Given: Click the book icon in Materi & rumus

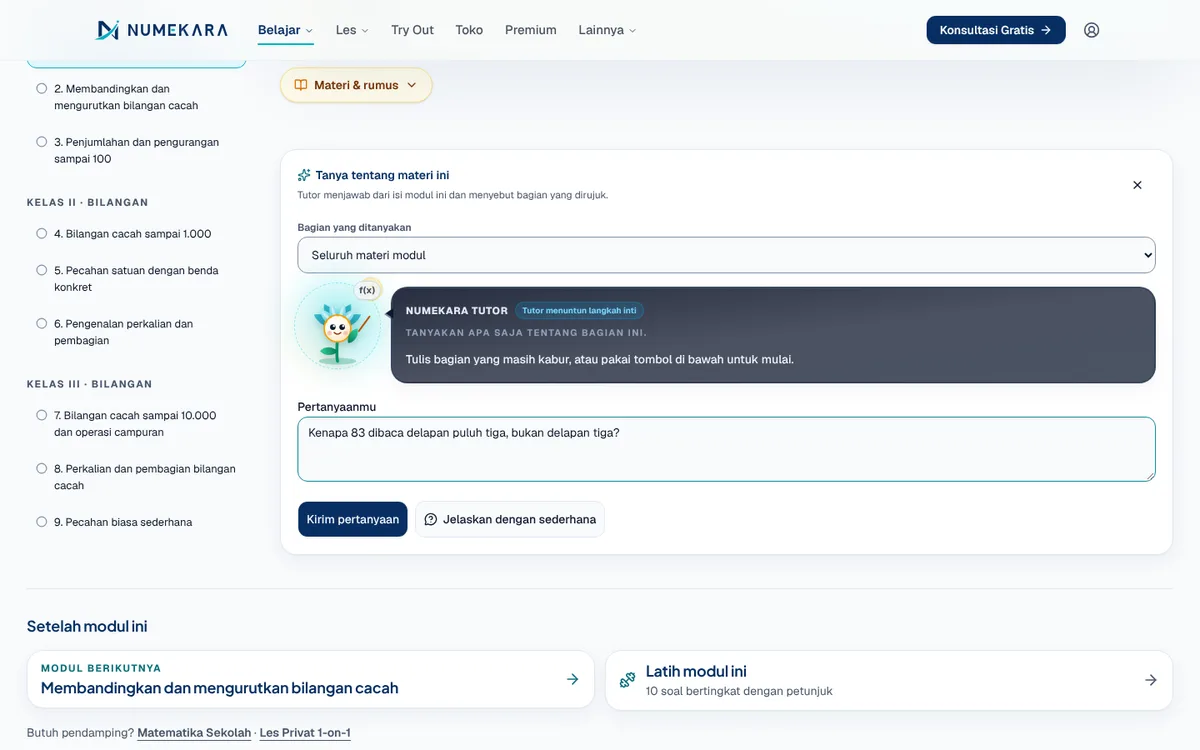Looking at the screenshot, I should pyautogui.click(x=301, y=85).
